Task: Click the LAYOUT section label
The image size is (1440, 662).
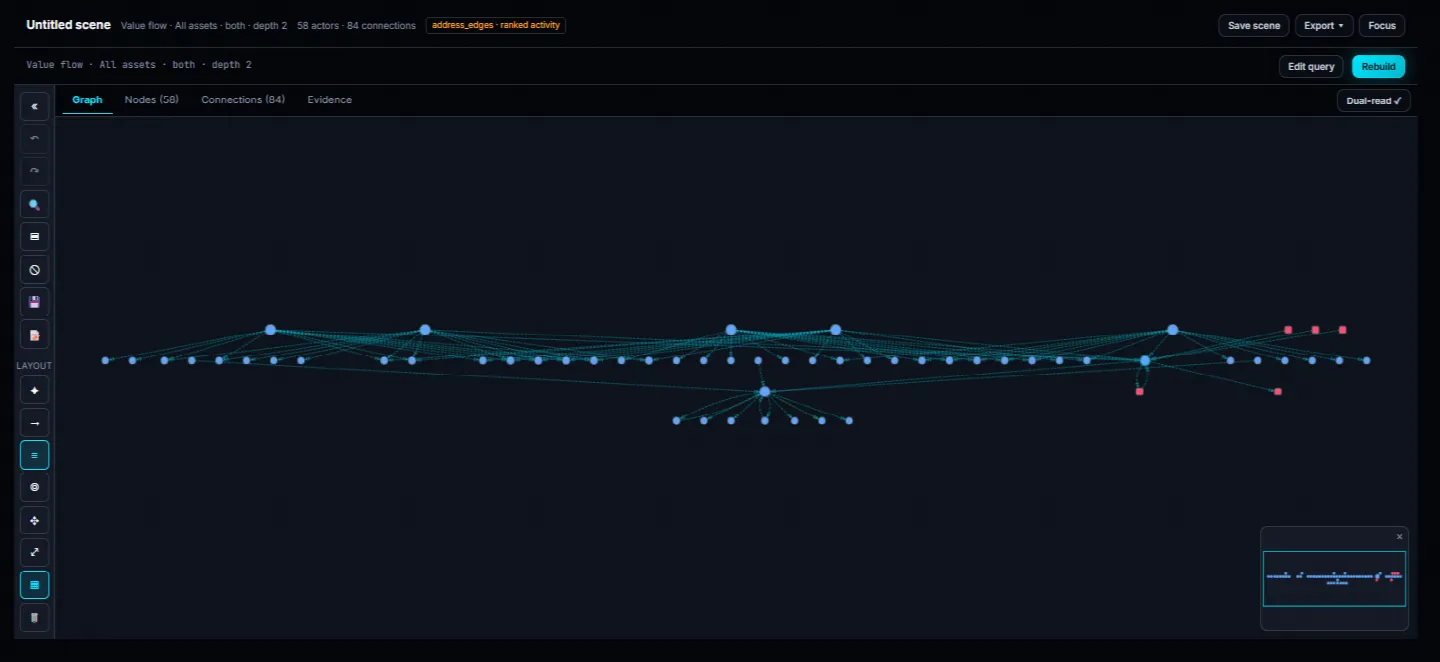Action: (34, 366)
